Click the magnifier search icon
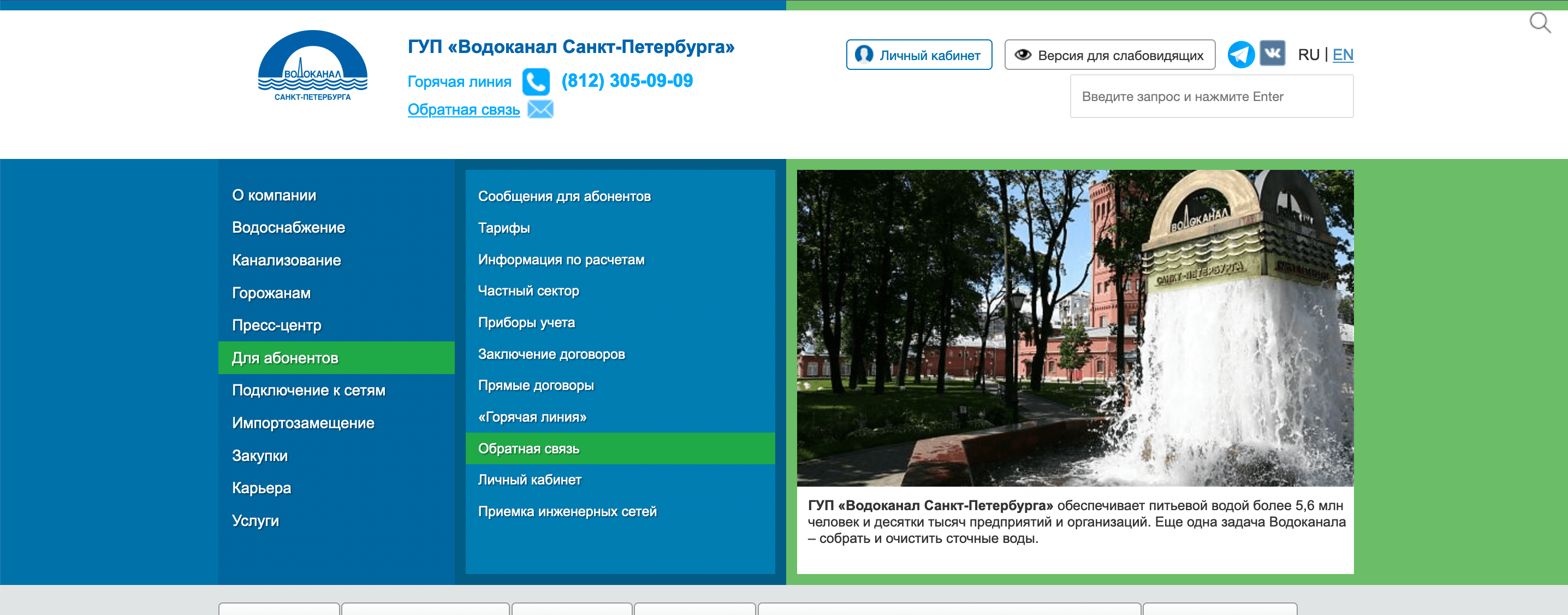The image size is (1568, 615). [1540, 23]
